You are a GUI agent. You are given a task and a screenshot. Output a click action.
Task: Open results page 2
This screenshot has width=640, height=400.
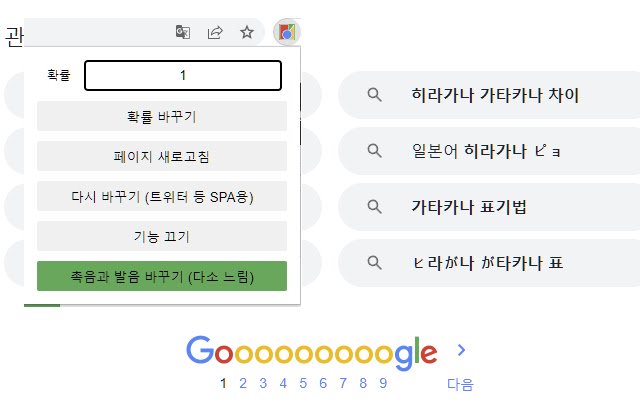[x=243, y=383]
